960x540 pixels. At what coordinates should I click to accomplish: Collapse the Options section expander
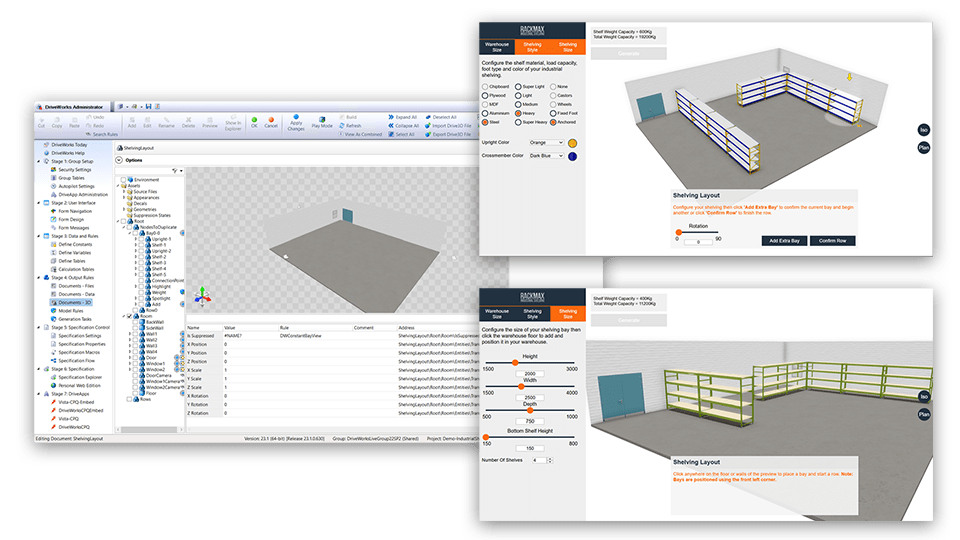(x=121, y=160)
